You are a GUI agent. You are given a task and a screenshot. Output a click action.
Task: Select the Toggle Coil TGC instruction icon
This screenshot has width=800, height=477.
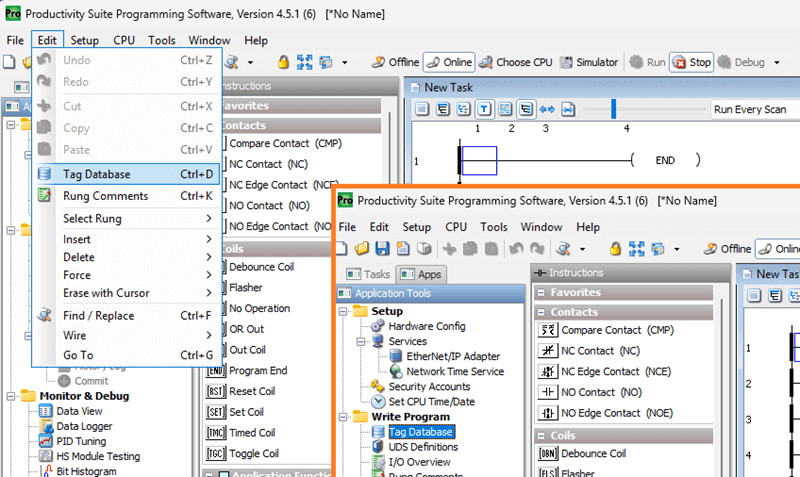215,453
